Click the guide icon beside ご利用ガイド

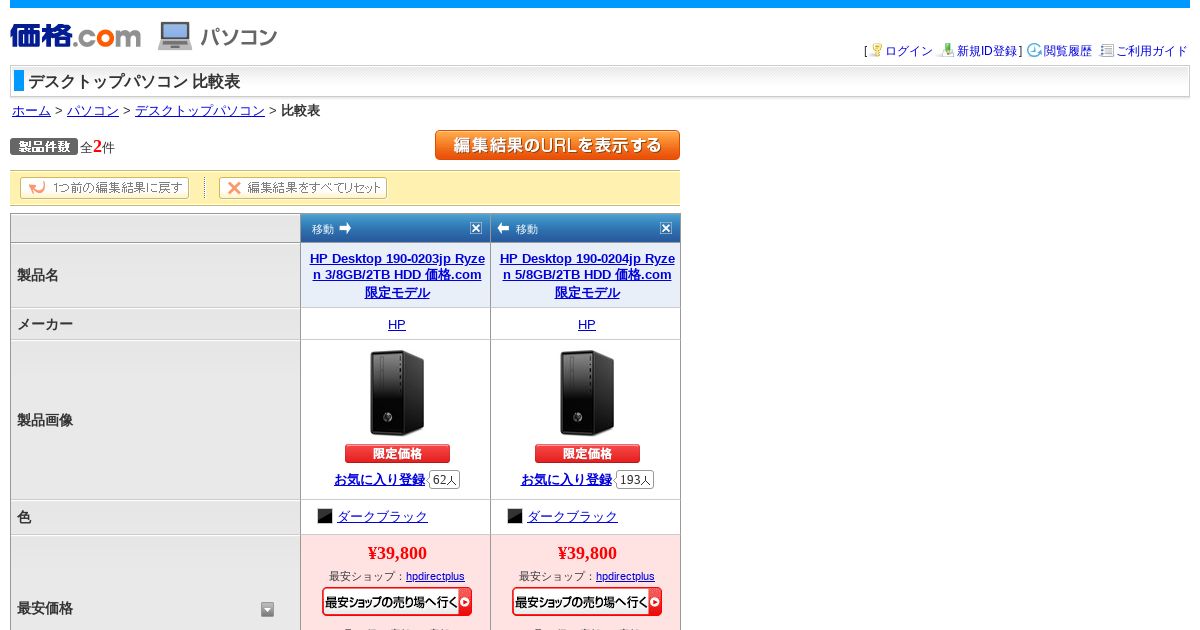pos(1107,50)
